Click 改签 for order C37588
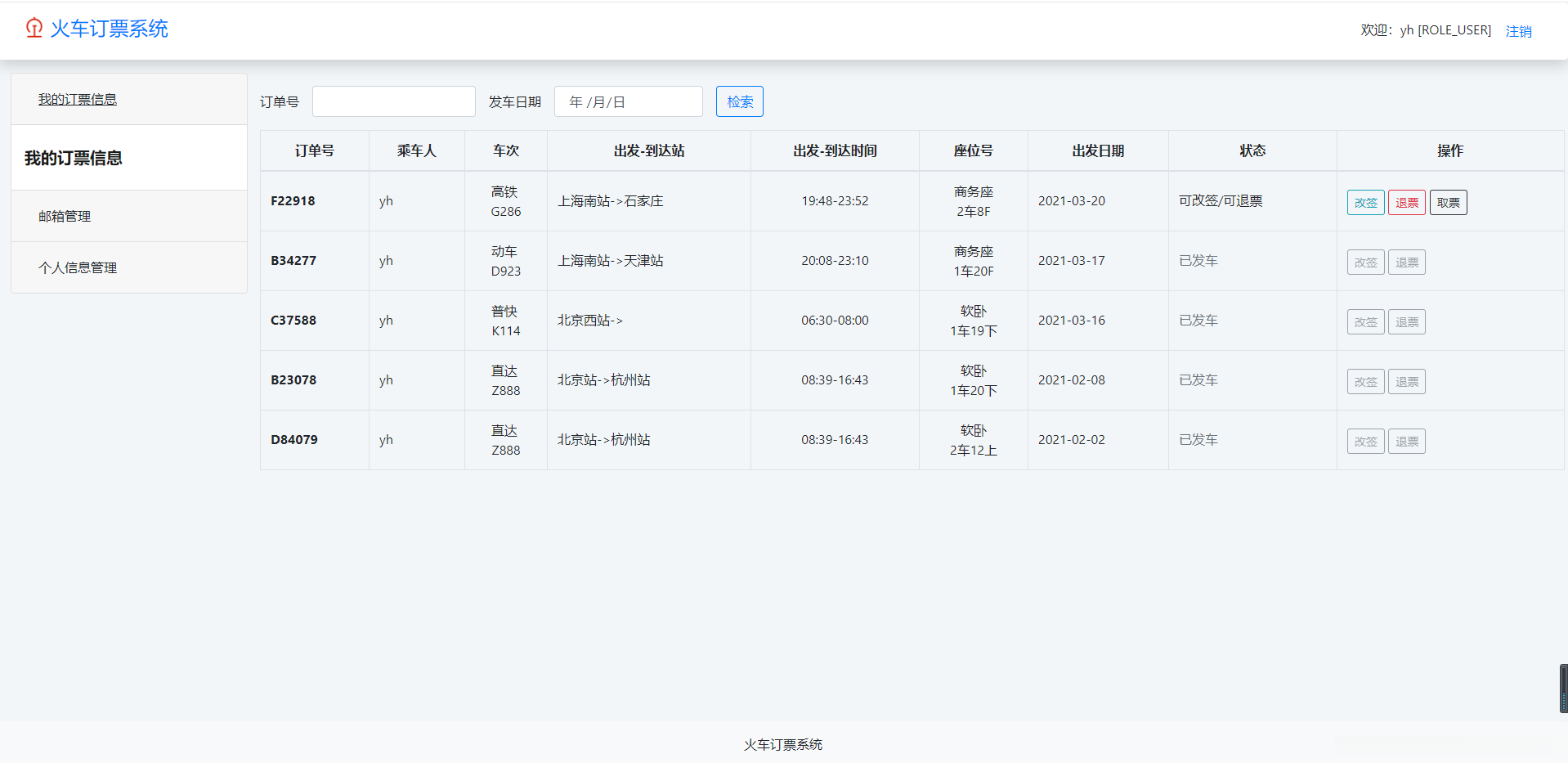This screenshot has width=1568, height=763. point(1365,321)
